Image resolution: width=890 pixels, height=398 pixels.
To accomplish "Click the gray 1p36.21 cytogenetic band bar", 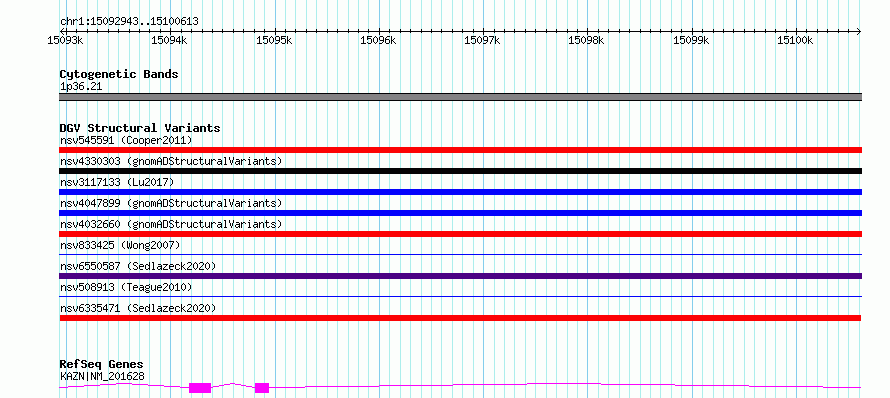I will pyautogui.click(x=460, y=97).
